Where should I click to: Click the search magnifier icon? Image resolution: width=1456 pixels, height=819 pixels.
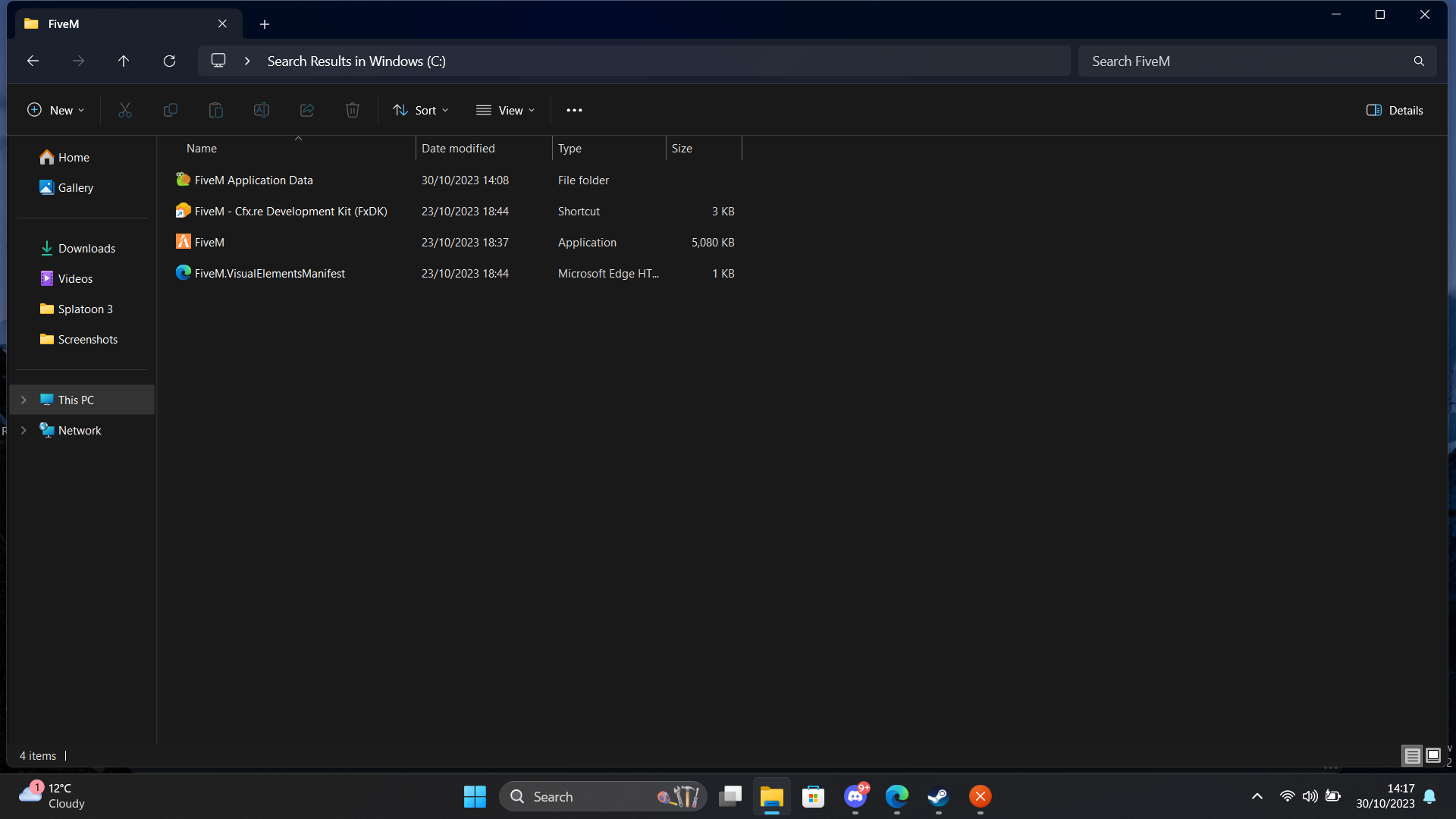pos(1419,61)
